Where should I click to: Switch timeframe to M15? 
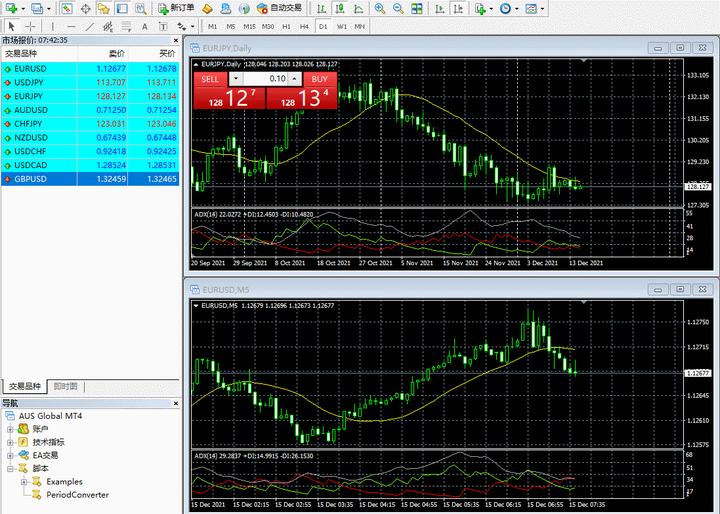[249, 27]
